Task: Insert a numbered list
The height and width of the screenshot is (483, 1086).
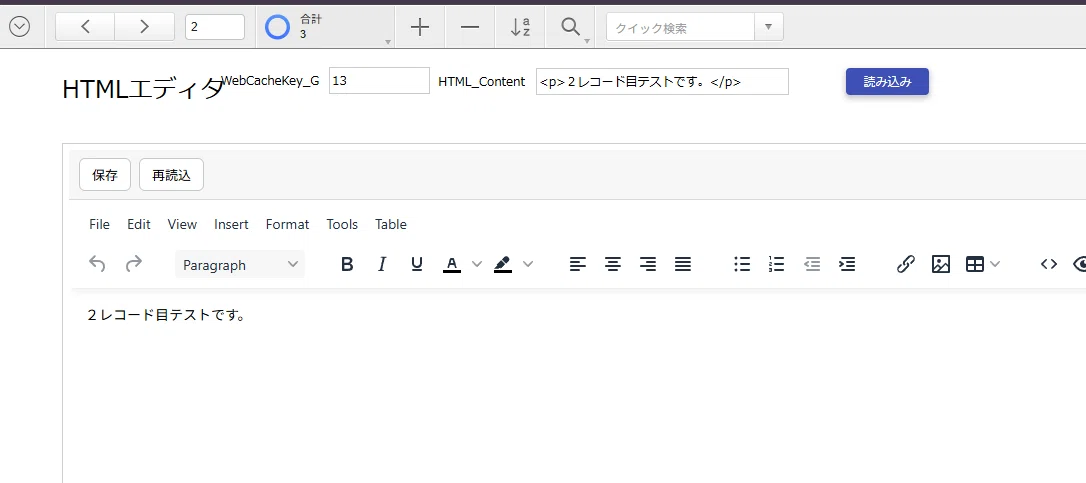Action: (x=777, y=264)
